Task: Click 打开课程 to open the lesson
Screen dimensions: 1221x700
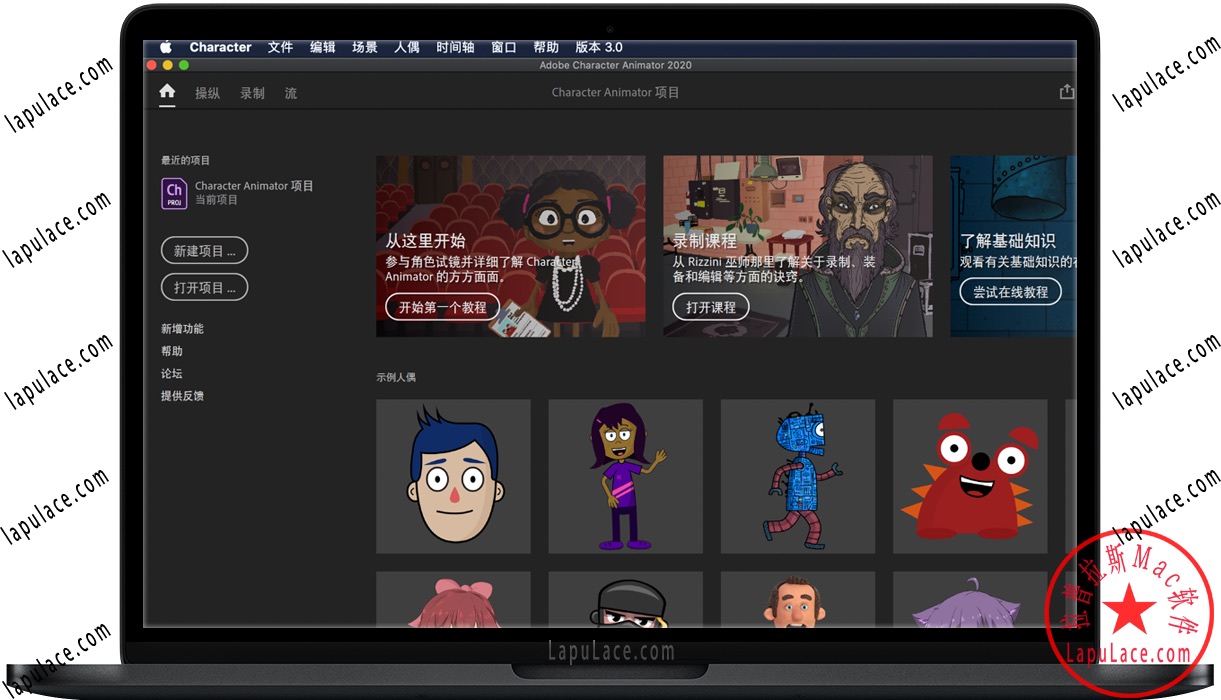Action: pyautogui.click(x=710, y=307)
